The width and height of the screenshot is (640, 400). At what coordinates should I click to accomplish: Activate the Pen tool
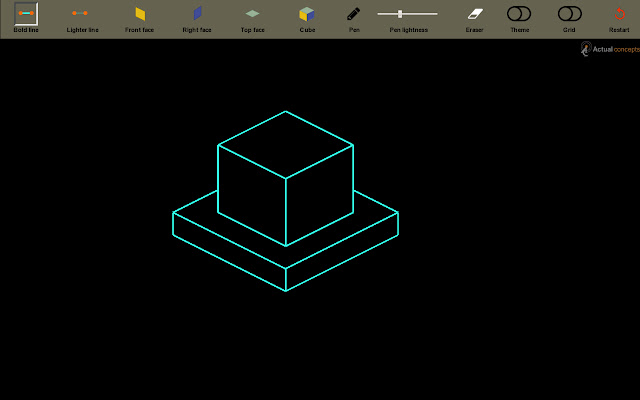point(353,14)
